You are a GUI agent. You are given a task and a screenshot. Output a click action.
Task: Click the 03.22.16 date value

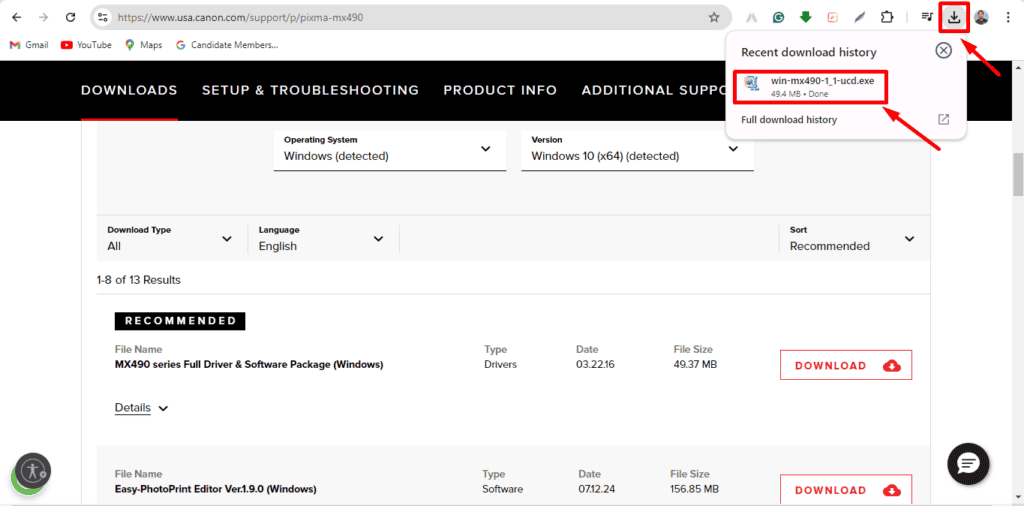tap(595, 364)
